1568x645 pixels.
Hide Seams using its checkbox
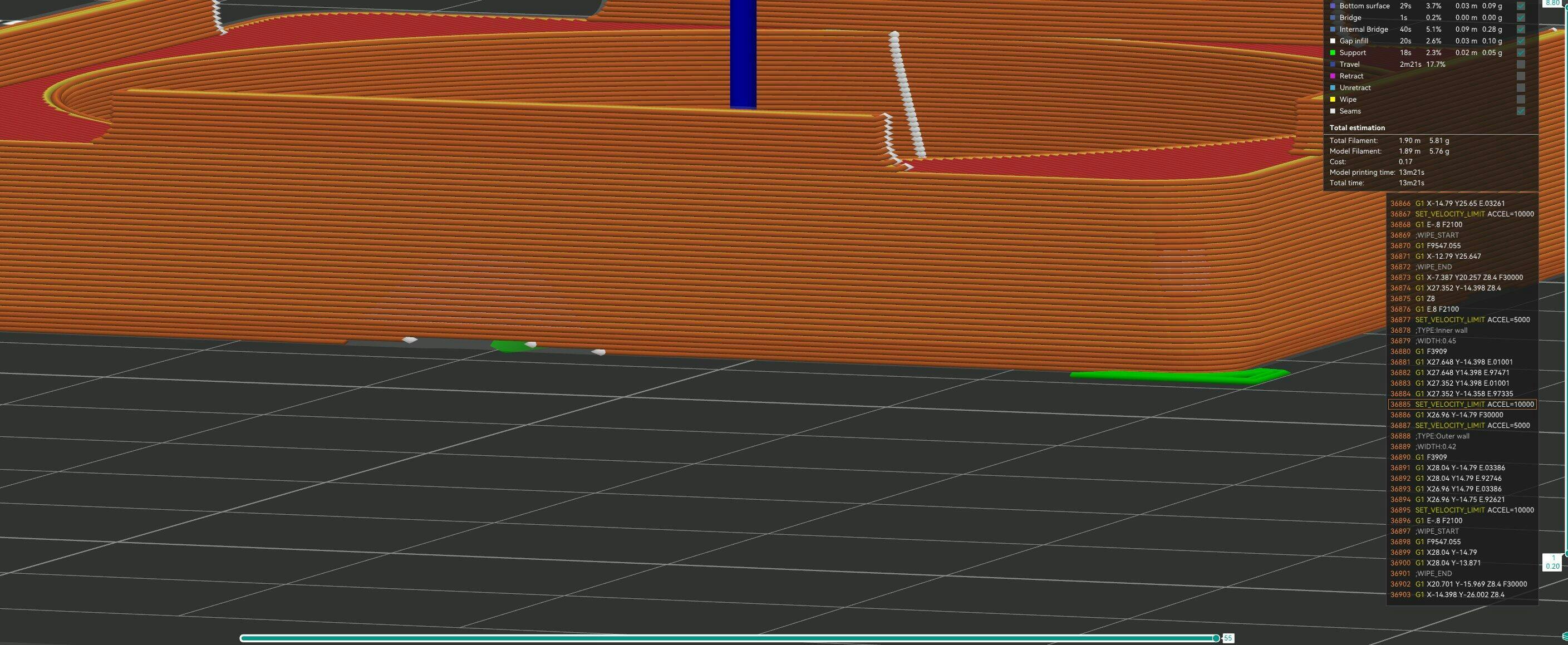(x=1521, y=111)
